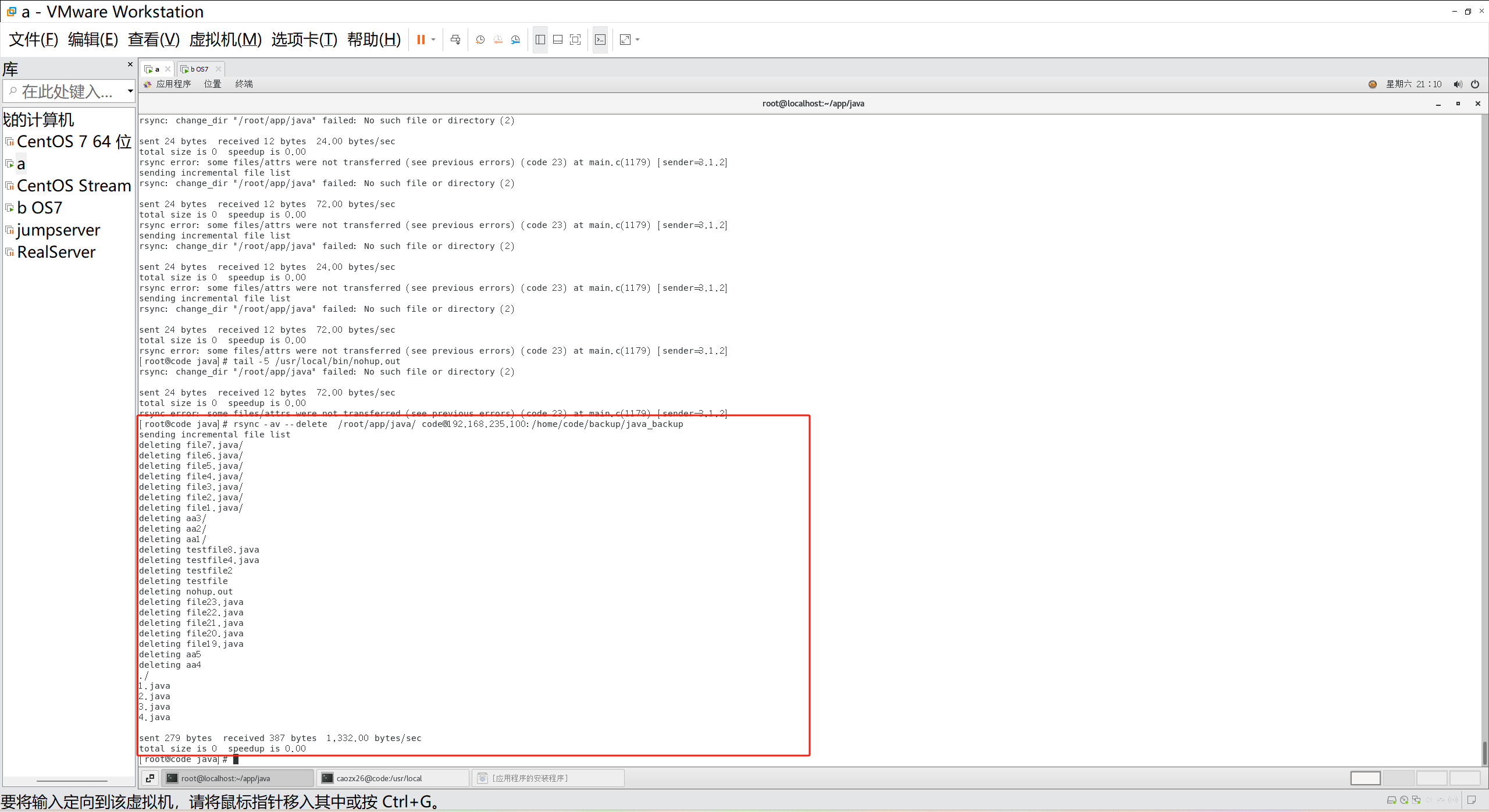
Task: Switch to the b OS7 tab
Action: pyautogui.click(x=199, y=69)
